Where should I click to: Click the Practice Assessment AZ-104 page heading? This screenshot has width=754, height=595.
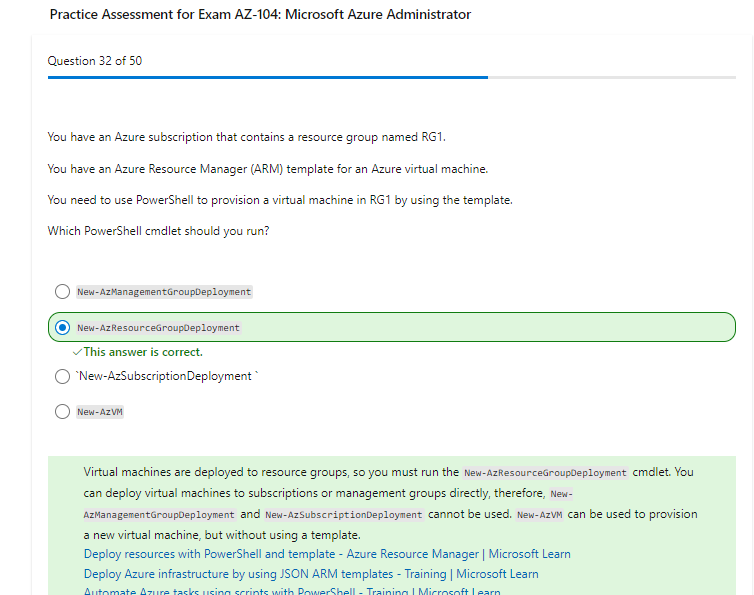click(x=245, y=15)
